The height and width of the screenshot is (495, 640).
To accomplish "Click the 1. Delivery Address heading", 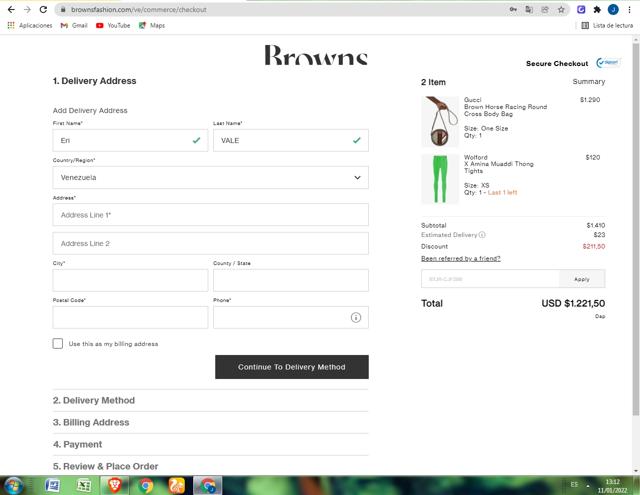I will click(x=94, y=81).
